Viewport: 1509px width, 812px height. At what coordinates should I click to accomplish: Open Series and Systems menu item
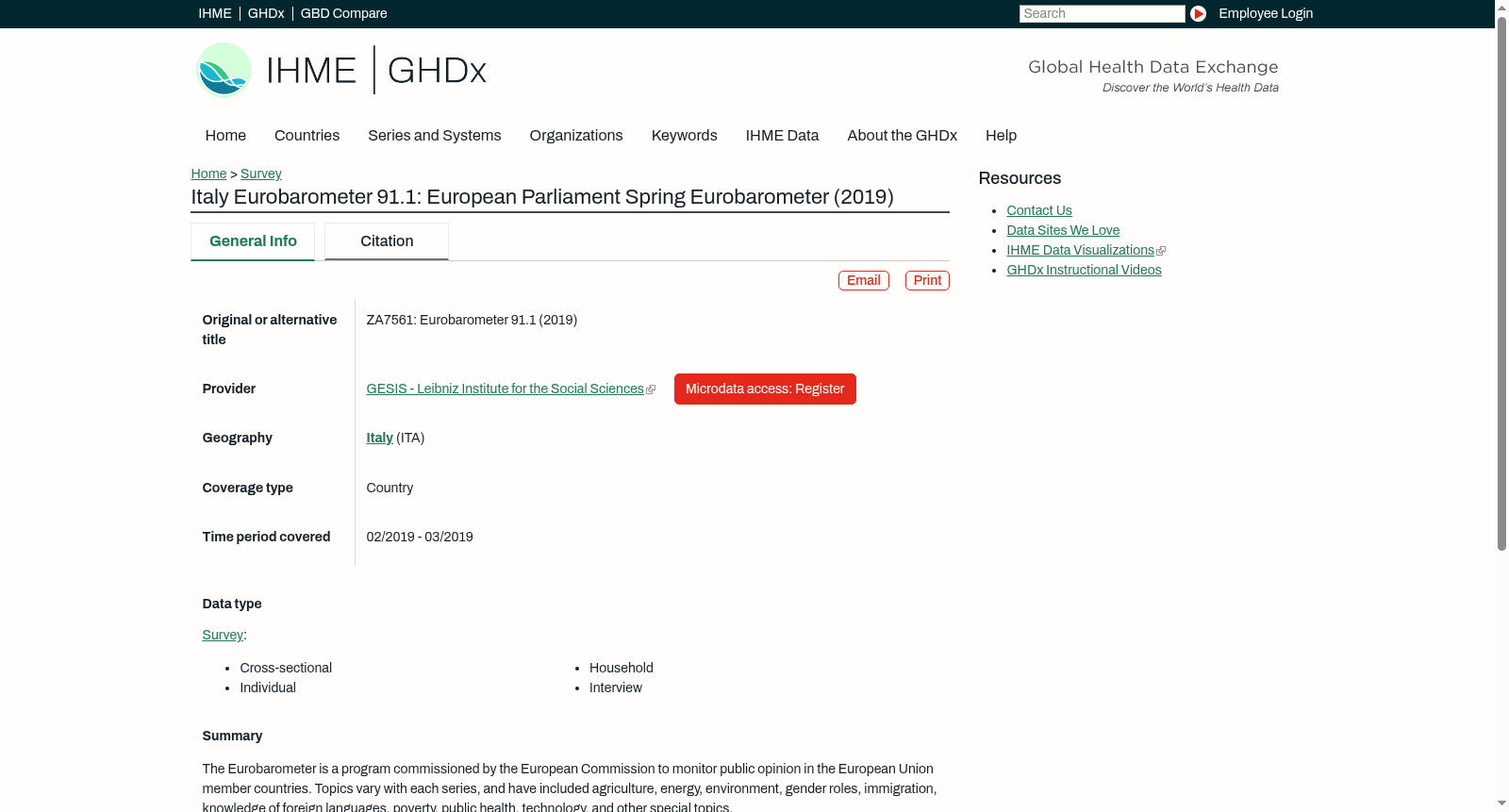(434, 135)
